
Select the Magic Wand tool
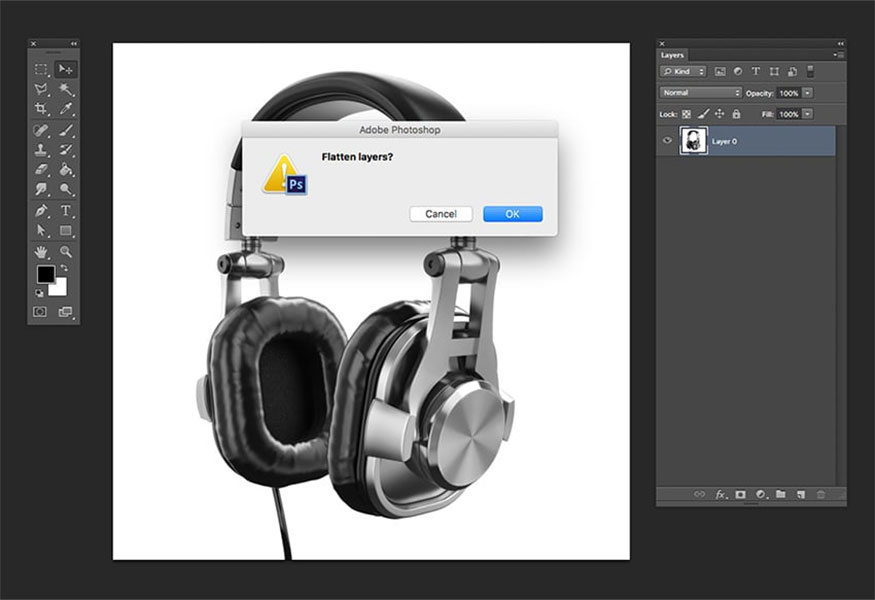pos(66,89)
